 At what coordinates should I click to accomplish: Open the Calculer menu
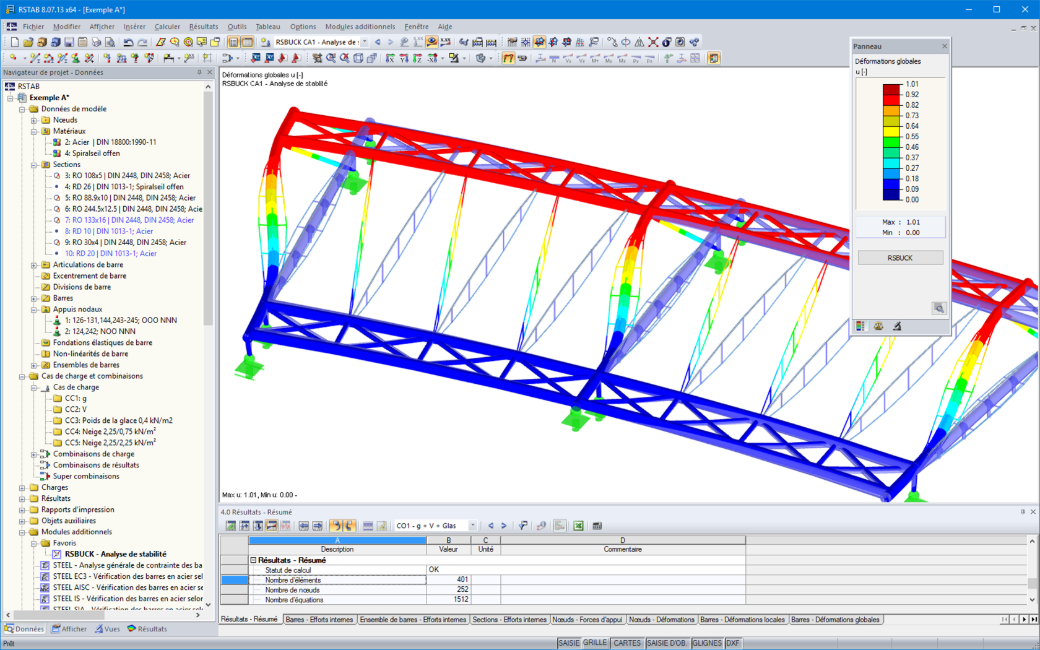coord(167,27)
